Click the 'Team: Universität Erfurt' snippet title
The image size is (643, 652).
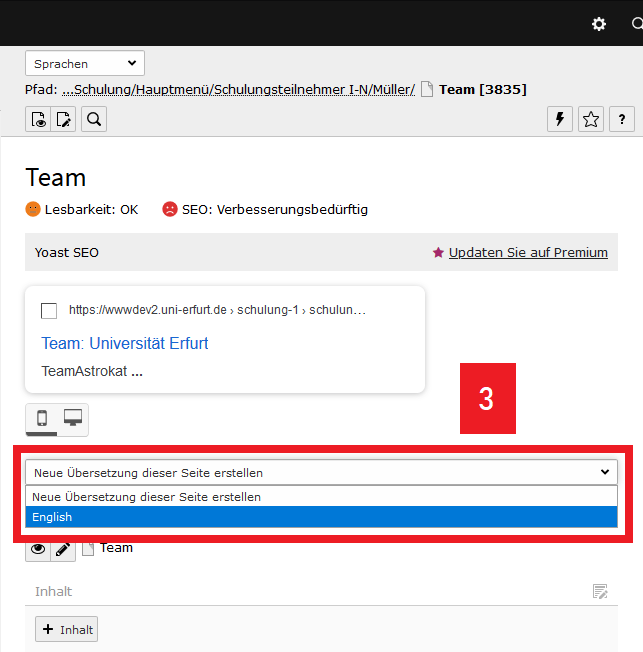(125, 343)
